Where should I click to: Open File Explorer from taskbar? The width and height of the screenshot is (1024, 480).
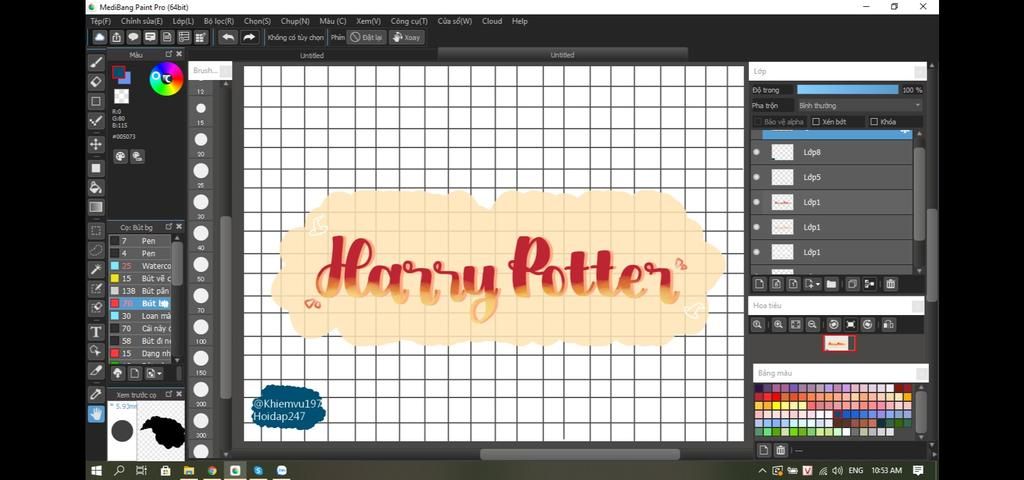pyautogui.click(x=189, y=470)
